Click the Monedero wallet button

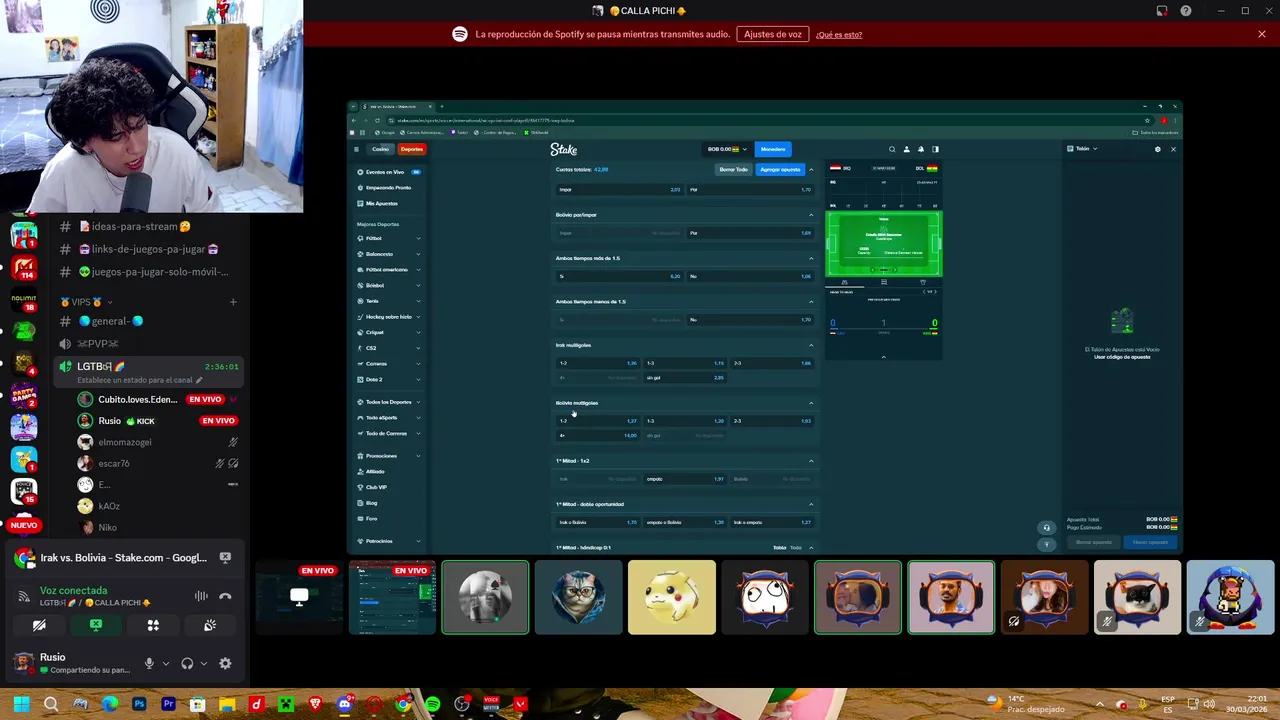click(x=773, y=149)
